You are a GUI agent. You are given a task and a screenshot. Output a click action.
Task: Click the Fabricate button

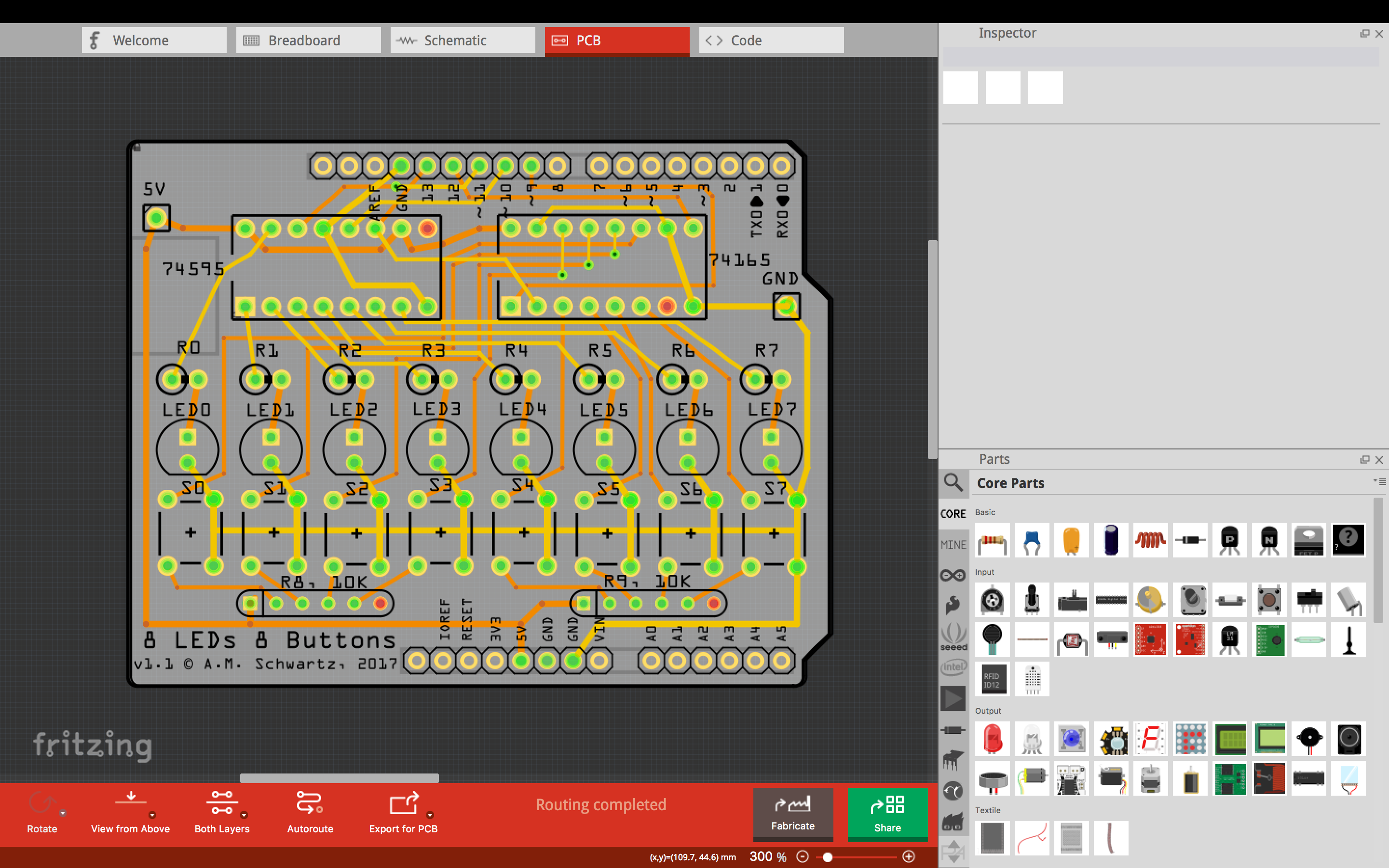pos(792,813)
